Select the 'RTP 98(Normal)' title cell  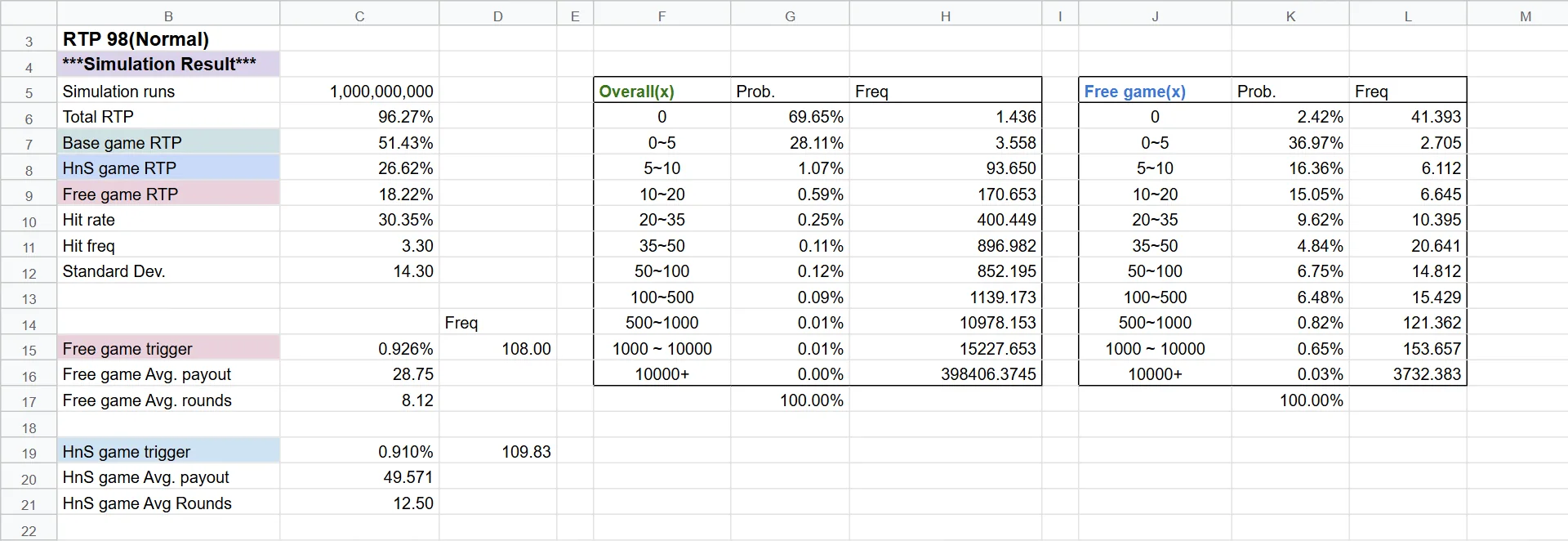(x=168, y=38)
